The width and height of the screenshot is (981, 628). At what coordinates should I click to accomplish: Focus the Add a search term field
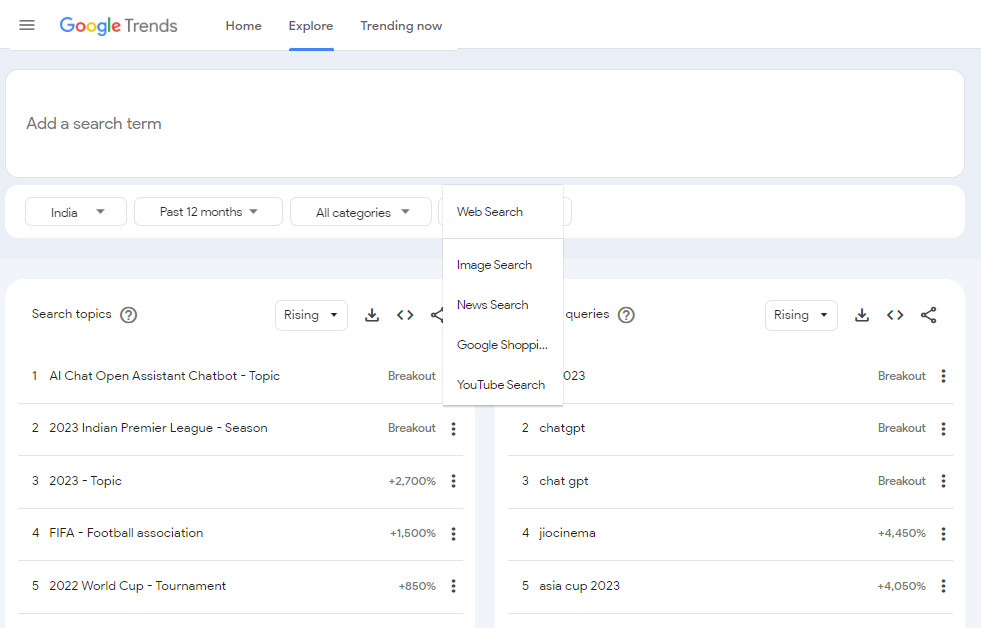pos(485,123)
